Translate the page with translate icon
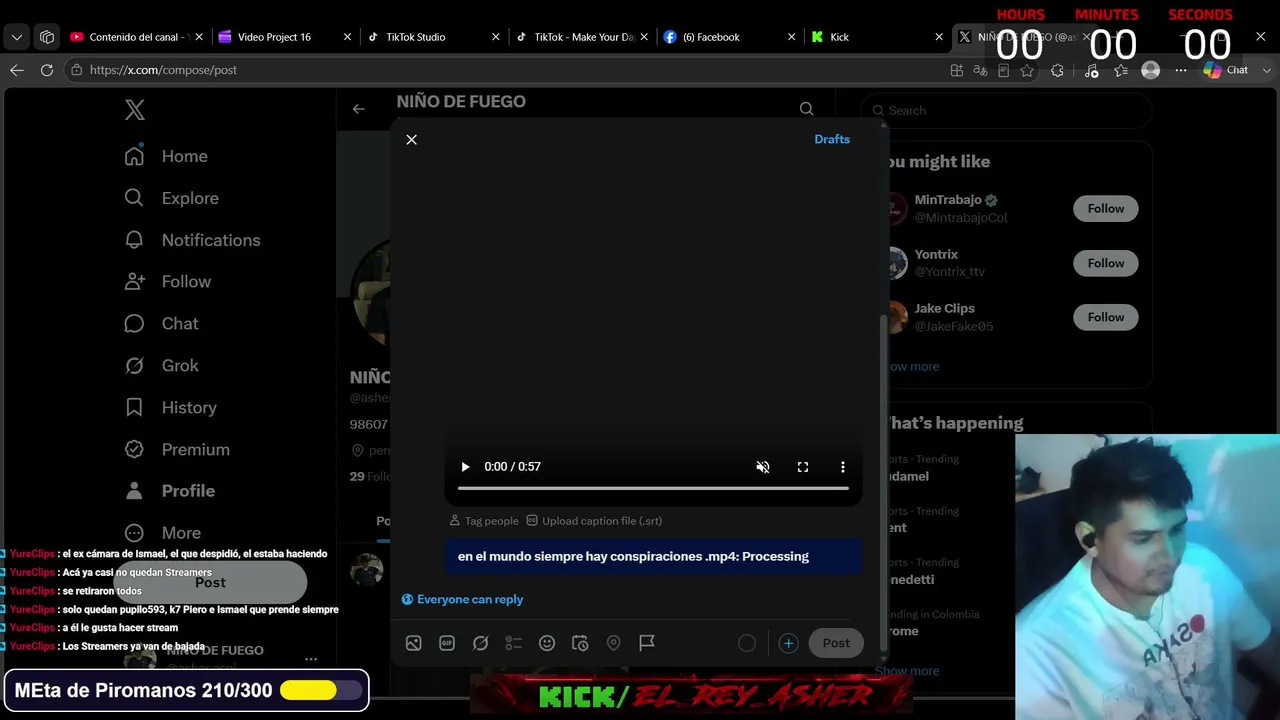1280x720 pixels. point(980,70)
